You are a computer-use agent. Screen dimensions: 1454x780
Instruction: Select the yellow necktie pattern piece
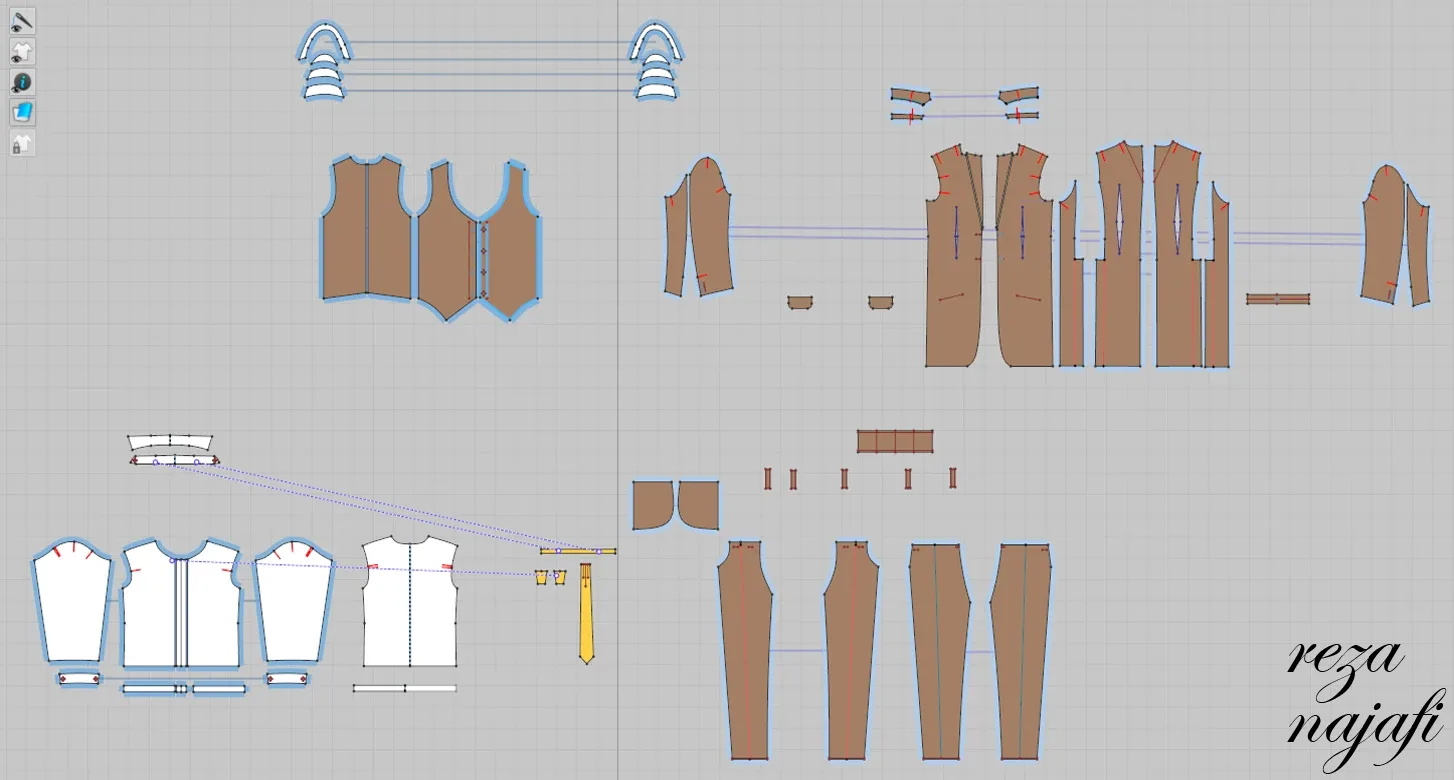[x=586, y=615]
